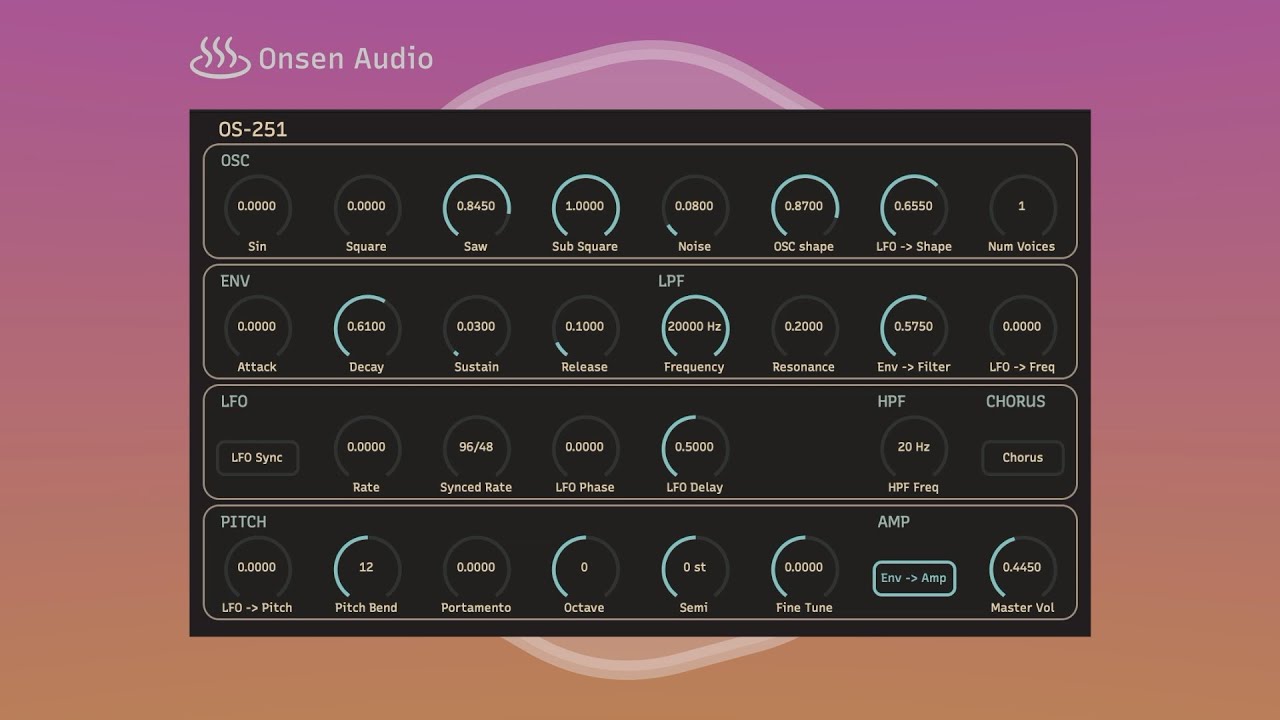Click the ENV section heading
This screenshot has width=1280, height=720.
(236, 281)
